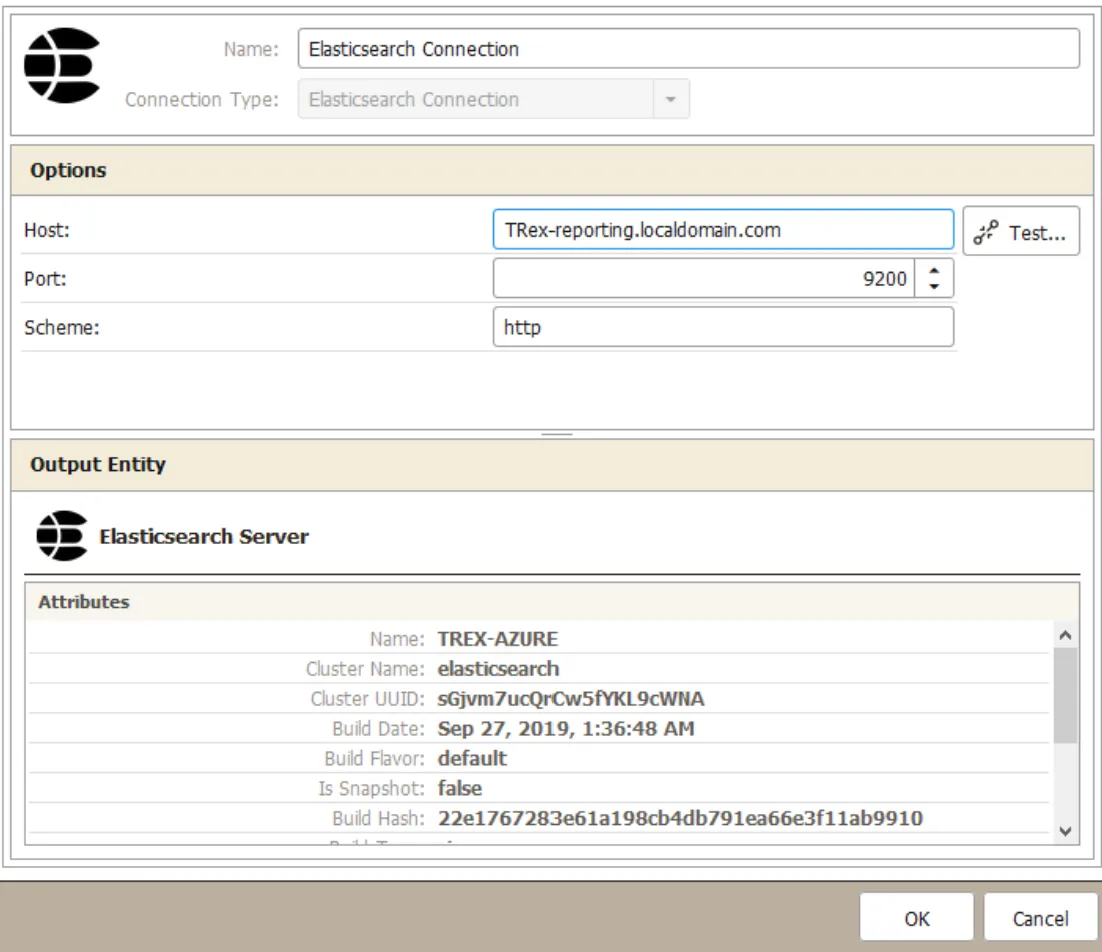Screen dimensions: 1102x952
Task: Click the Elasticsearch Server title text
Action: point(204,537)
